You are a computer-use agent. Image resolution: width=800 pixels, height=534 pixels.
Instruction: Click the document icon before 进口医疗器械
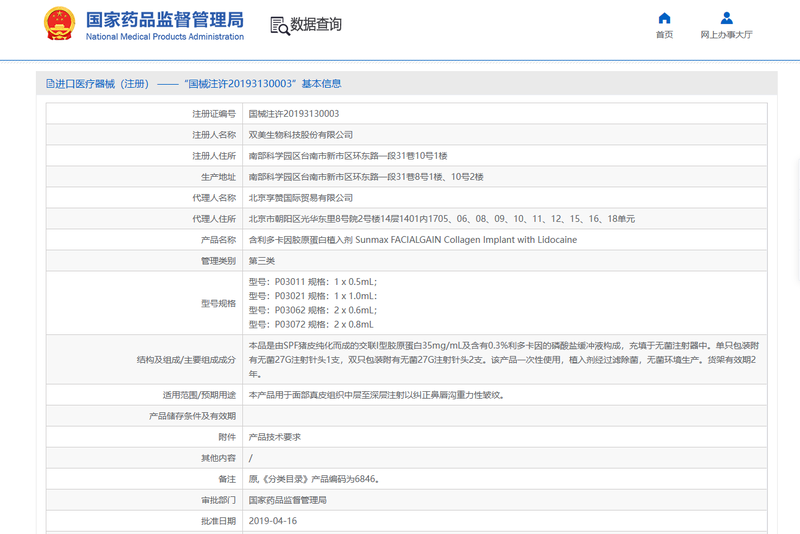point(48,84)
